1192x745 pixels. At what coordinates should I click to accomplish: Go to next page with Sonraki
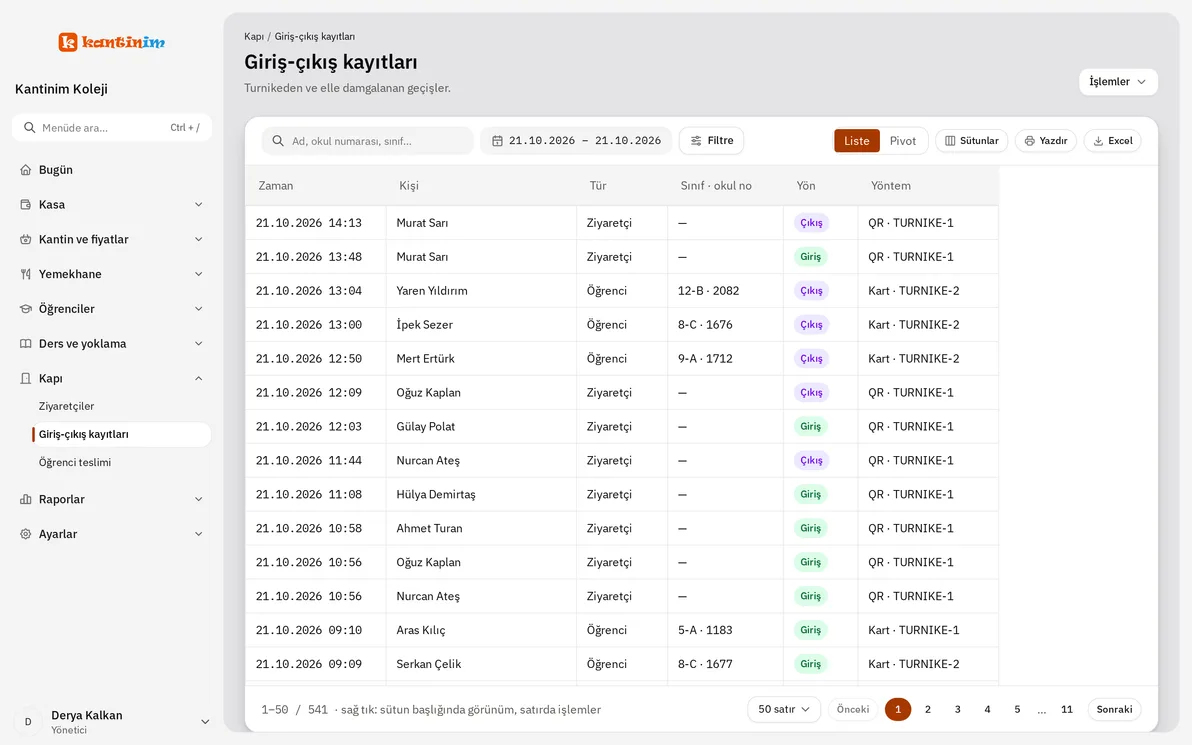click(1114, 709)
